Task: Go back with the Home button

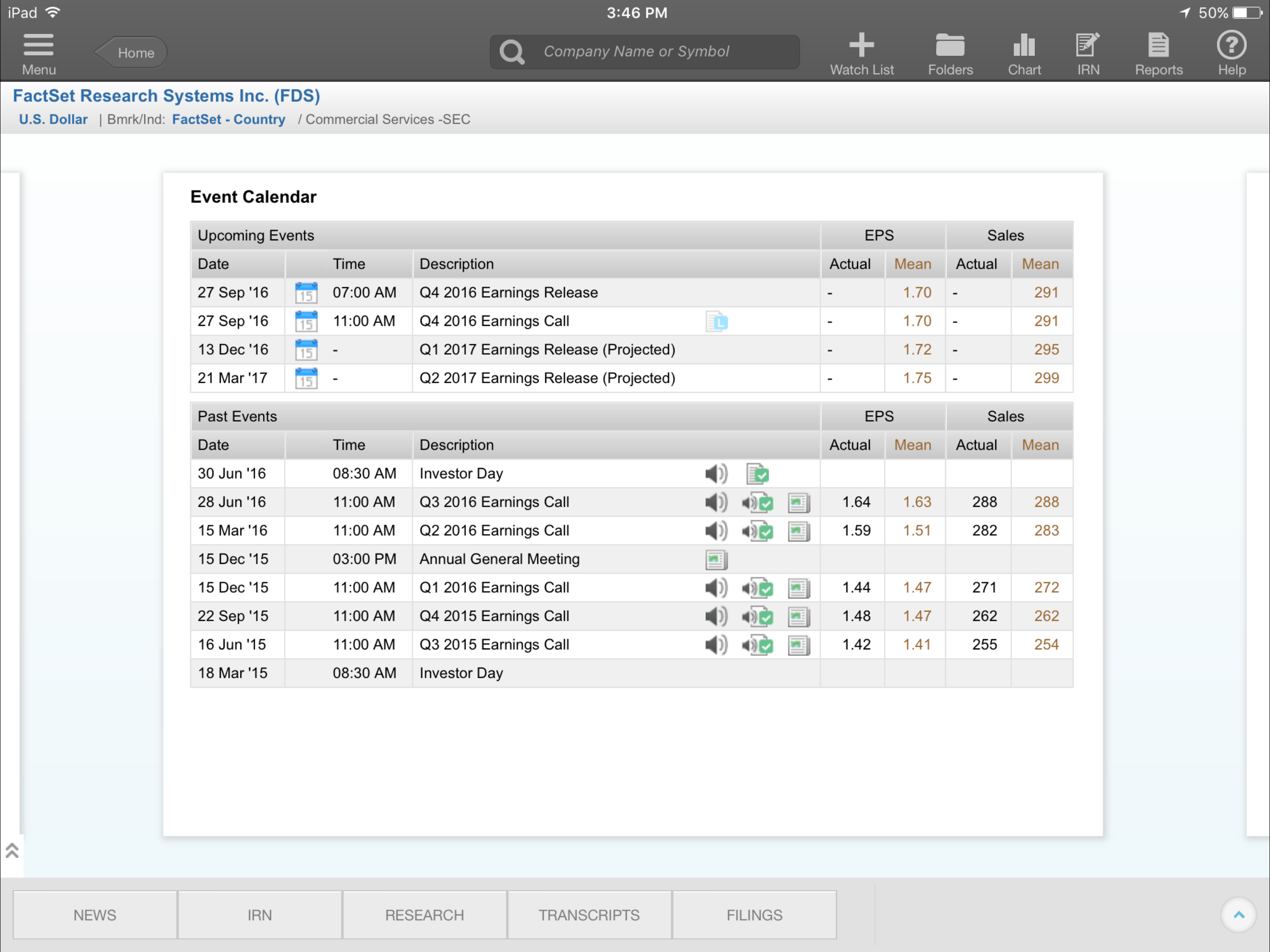Action: [132, 53]
